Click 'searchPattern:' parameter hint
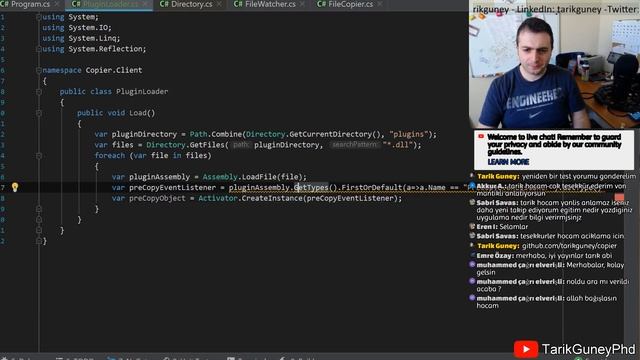Screen dimensions: 640x360 (x=354, y=145)
